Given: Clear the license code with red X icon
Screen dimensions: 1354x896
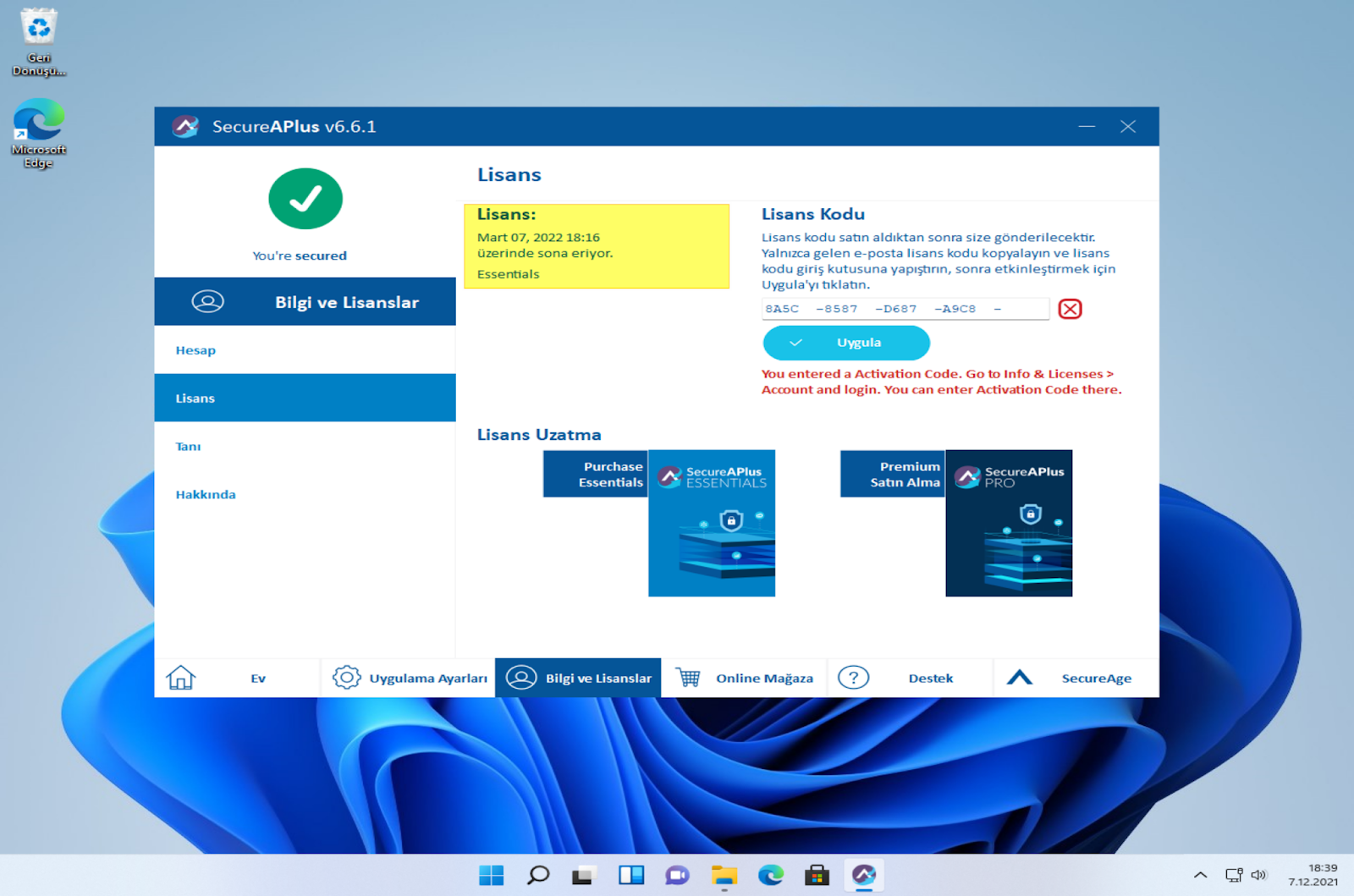Looking at the screenshot, I should (1070, 309).
